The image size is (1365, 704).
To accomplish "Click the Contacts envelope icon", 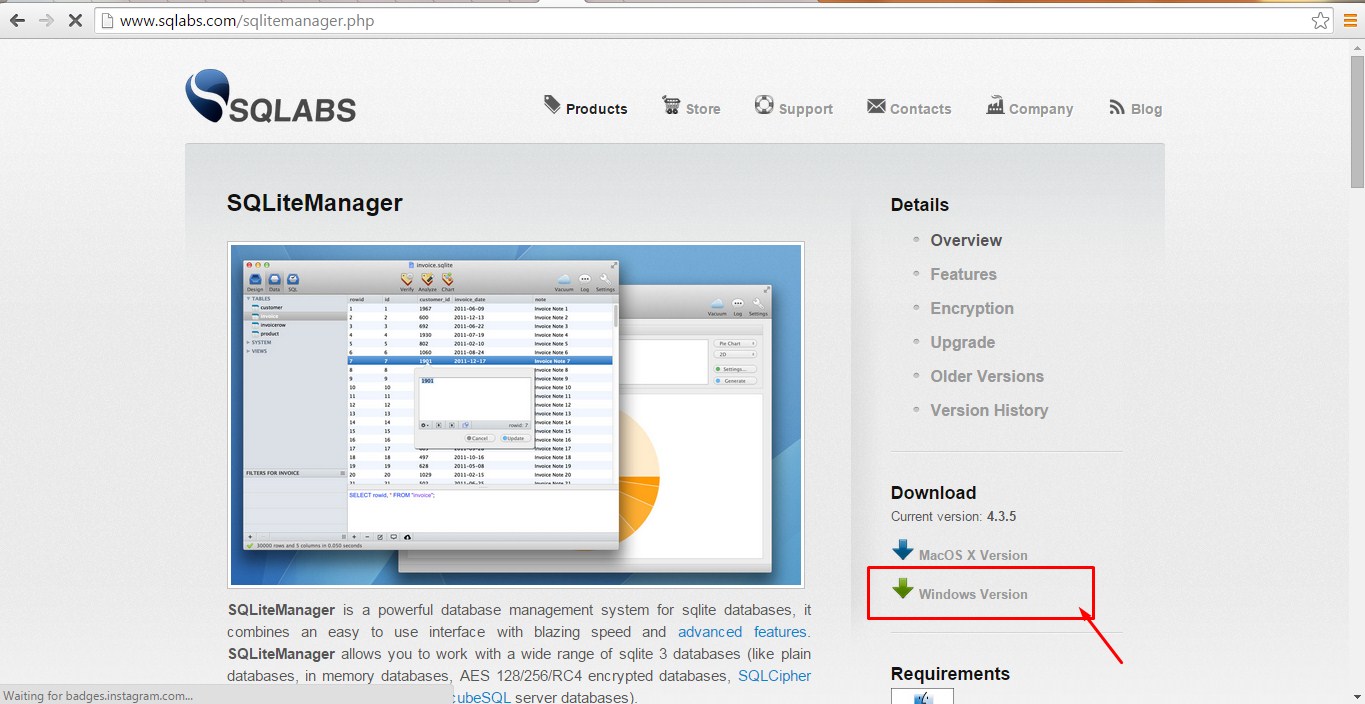I will click(876, 106).
